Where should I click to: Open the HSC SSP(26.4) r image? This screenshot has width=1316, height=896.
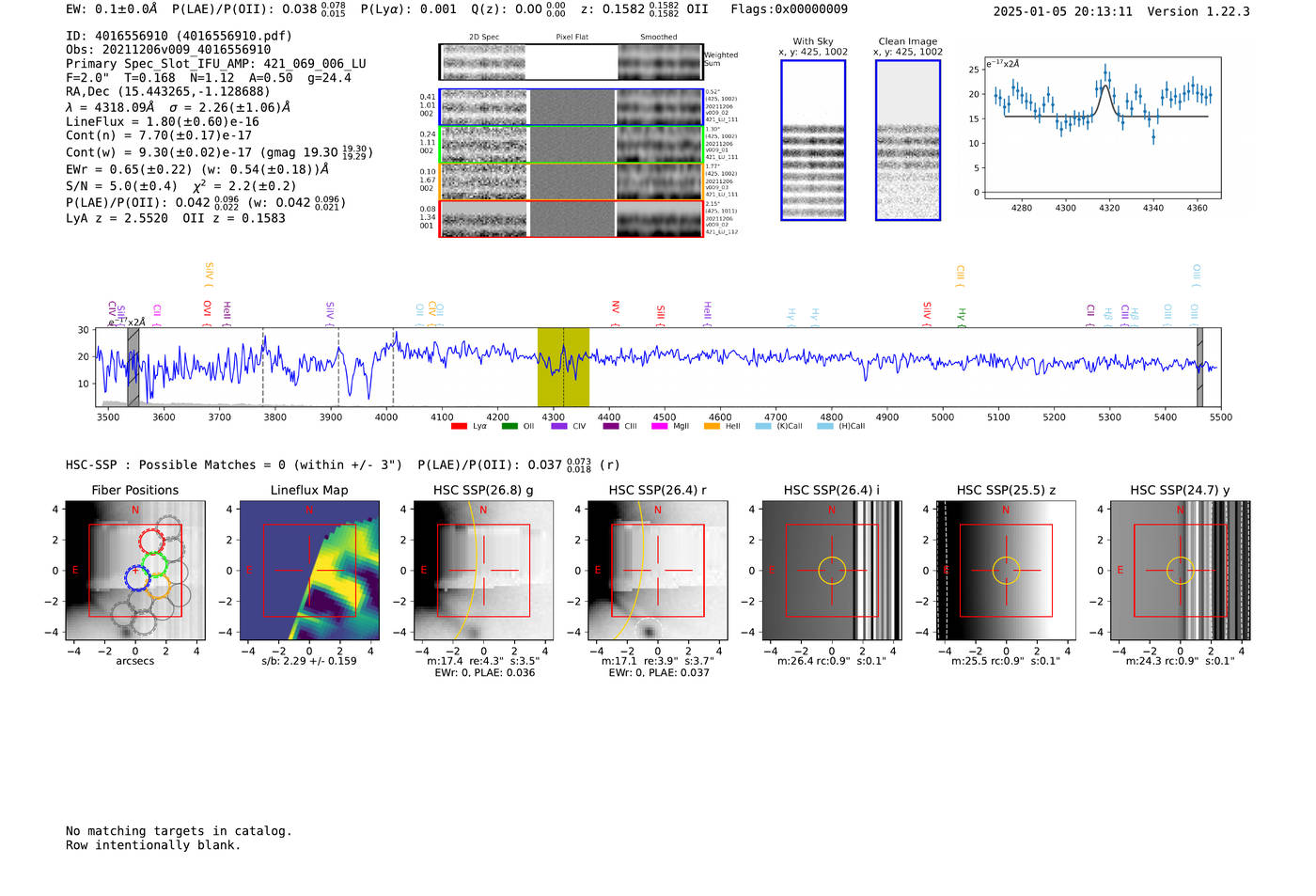[657, 571]
